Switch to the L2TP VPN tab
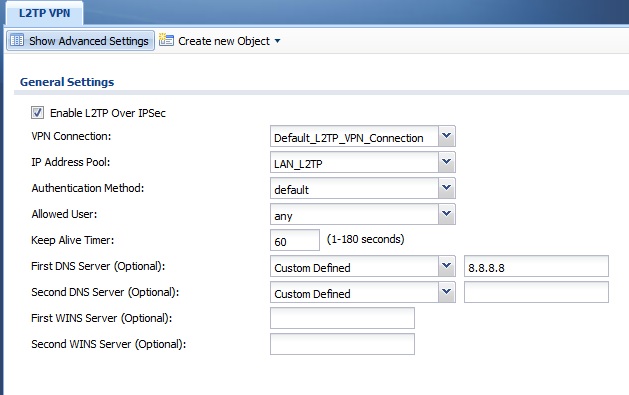 coord(44,13)
